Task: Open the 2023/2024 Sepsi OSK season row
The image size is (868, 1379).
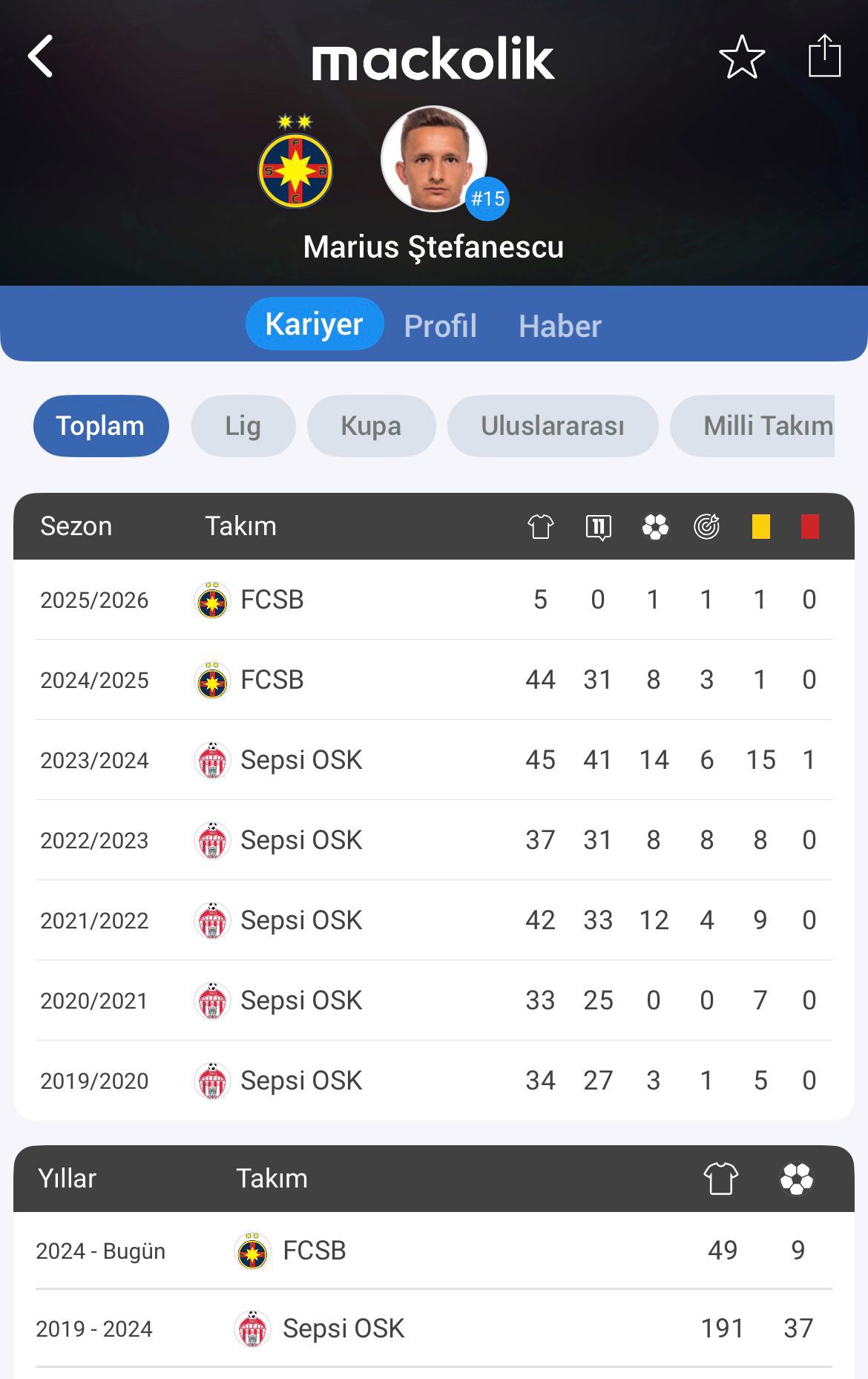Action: (434, 760)
